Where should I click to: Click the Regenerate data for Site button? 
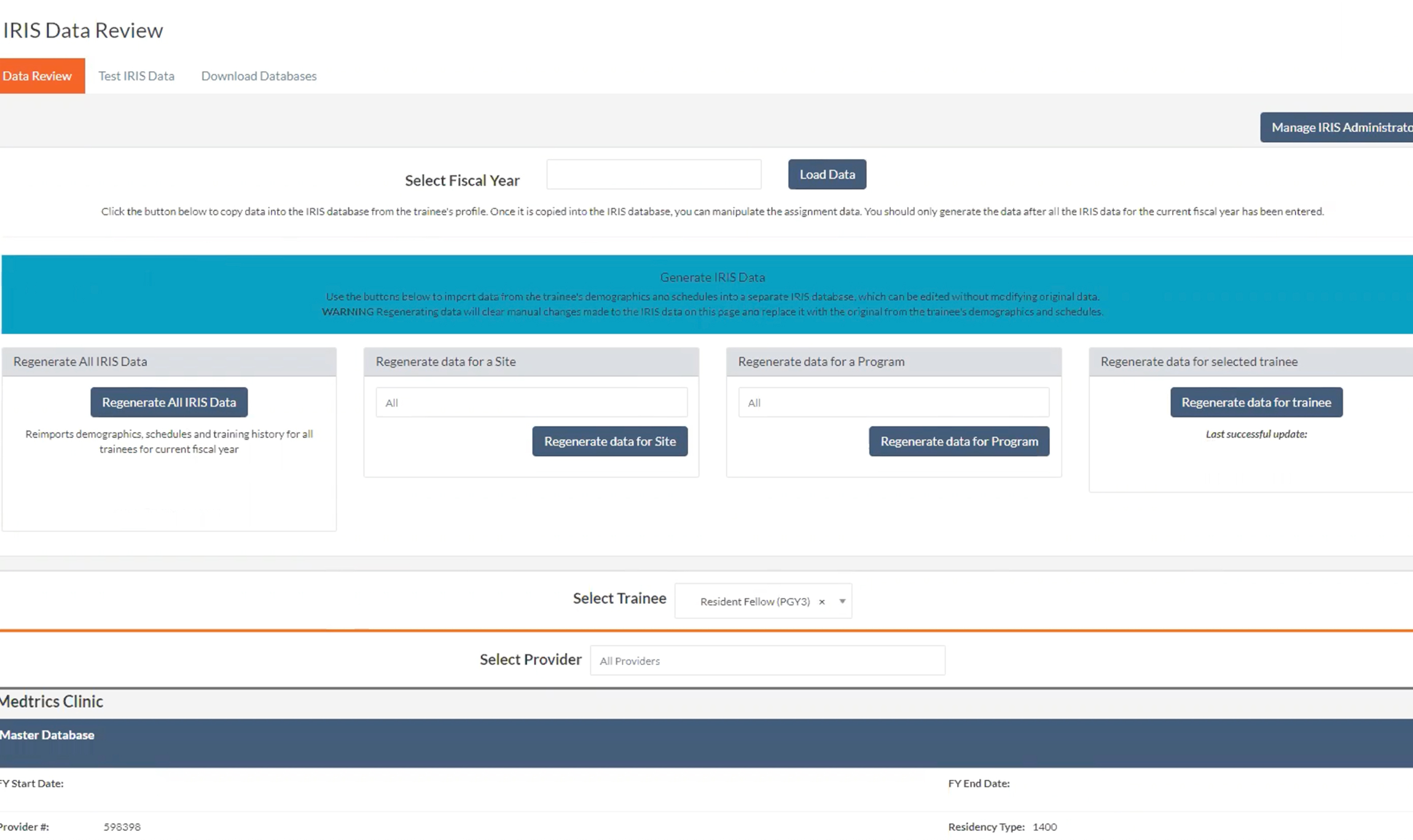(609, 441)
